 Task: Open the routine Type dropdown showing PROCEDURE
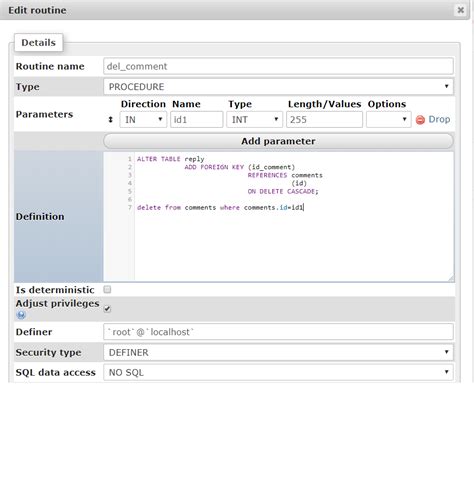(278, 87)
